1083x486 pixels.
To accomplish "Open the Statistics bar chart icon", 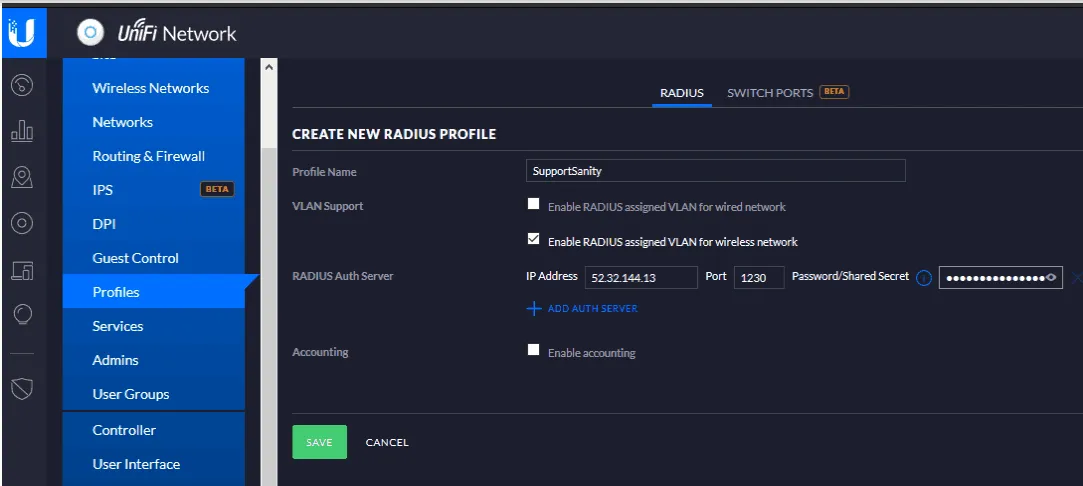I will click(23, 130).
